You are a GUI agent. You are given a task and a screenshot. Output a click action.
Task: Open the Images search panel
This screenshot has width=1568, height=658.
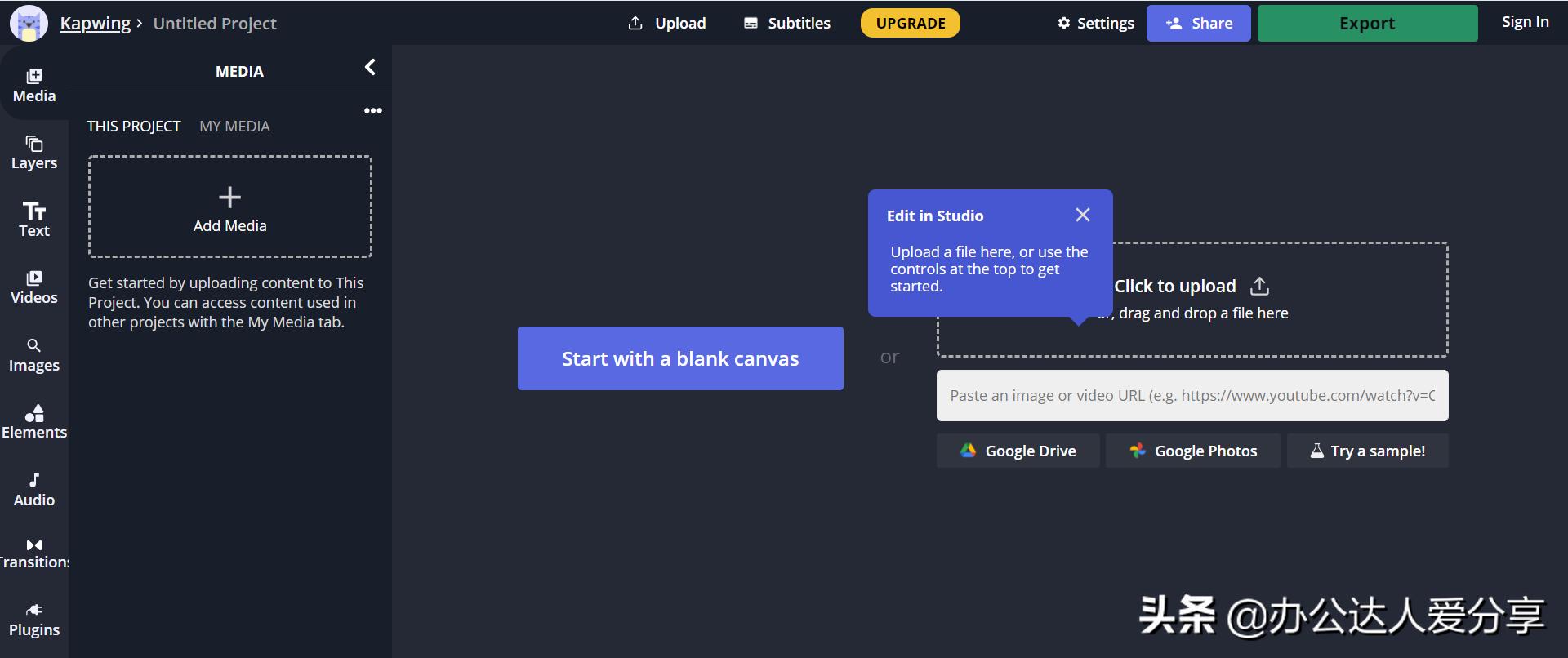click(x=33, y=355)
